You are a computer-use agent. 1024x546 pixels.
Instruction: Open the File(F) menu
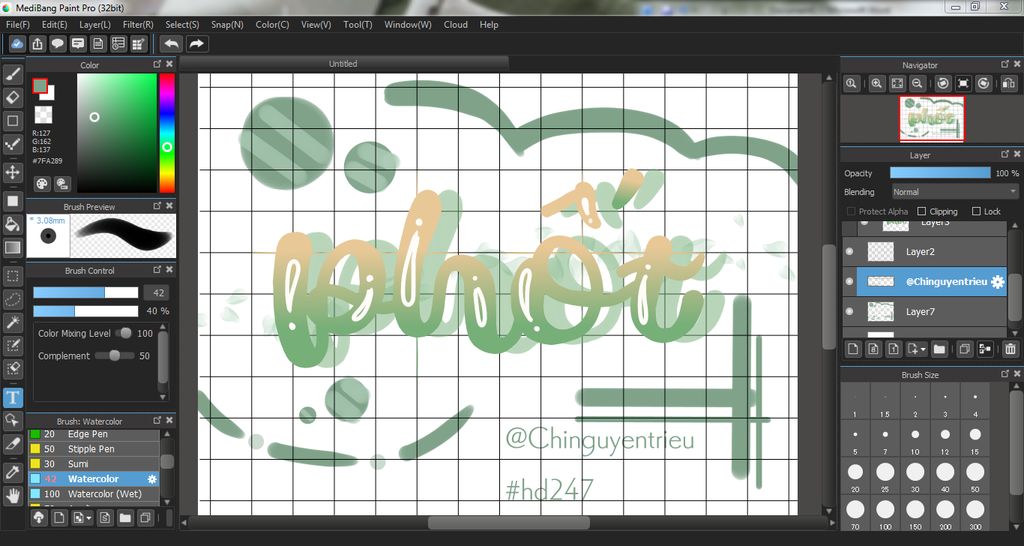[x=18, y=24]
